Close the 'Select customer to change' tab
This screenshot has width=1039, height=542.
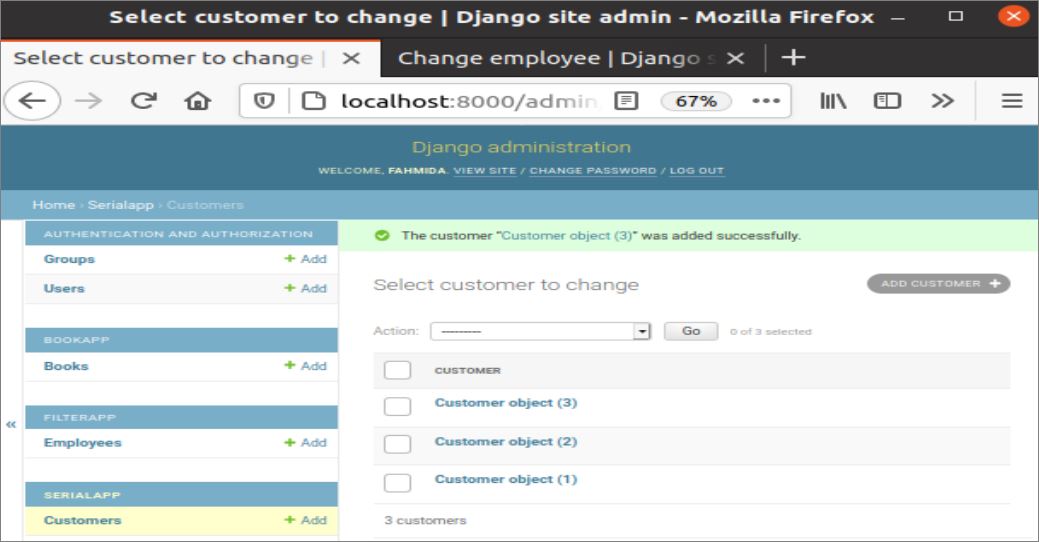(x=351, y=58)
